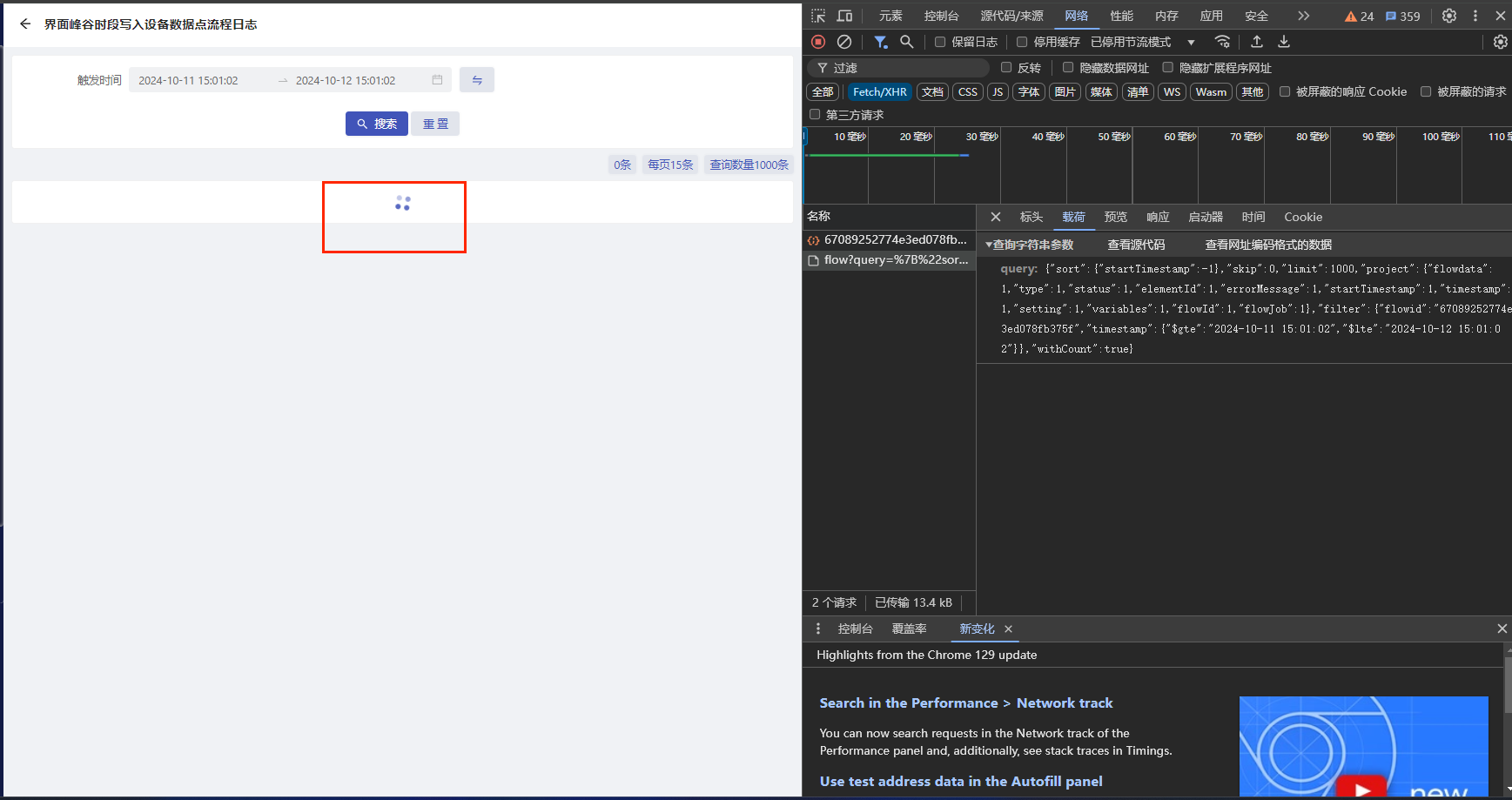
Task: Open the drawer three-dot menu
Action: click(x=818, y=629)
